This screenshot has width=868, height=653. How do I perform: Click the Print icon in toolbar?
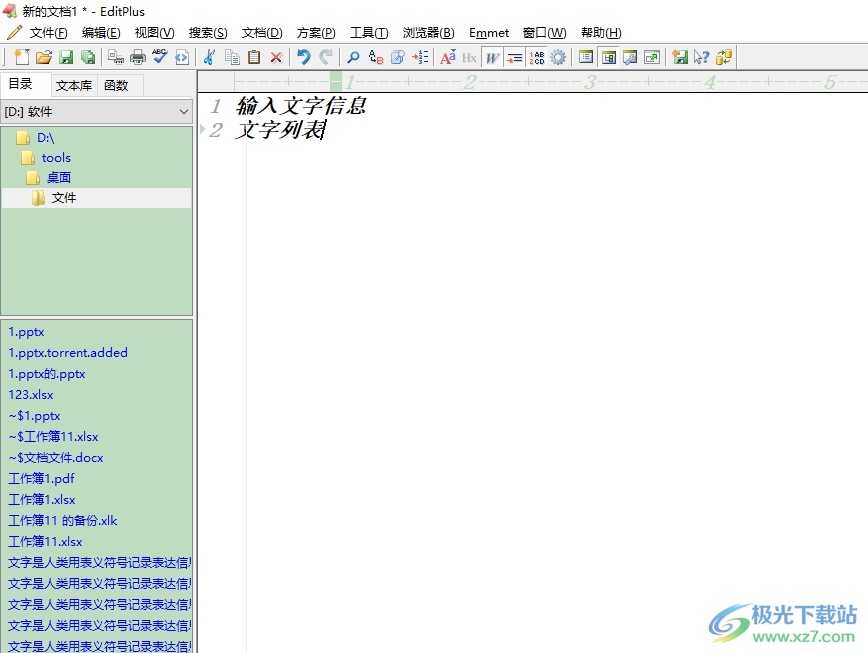pyautogui.click(x=138, y=58)
